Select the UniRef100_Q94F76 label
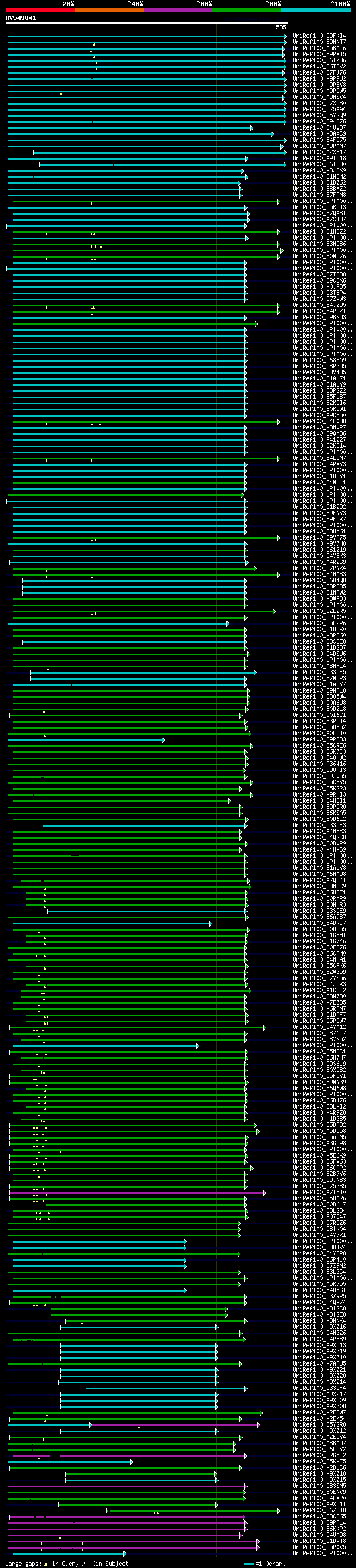The image size is (356, 1568). point(319,122)
